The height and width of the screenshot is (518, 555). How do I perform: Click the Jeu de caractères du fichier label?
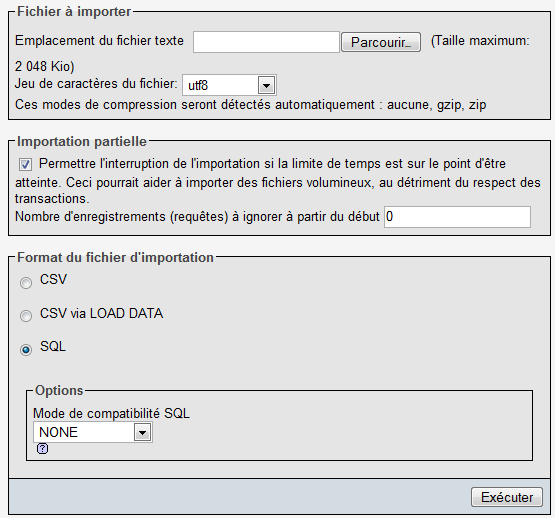point(96,84)
